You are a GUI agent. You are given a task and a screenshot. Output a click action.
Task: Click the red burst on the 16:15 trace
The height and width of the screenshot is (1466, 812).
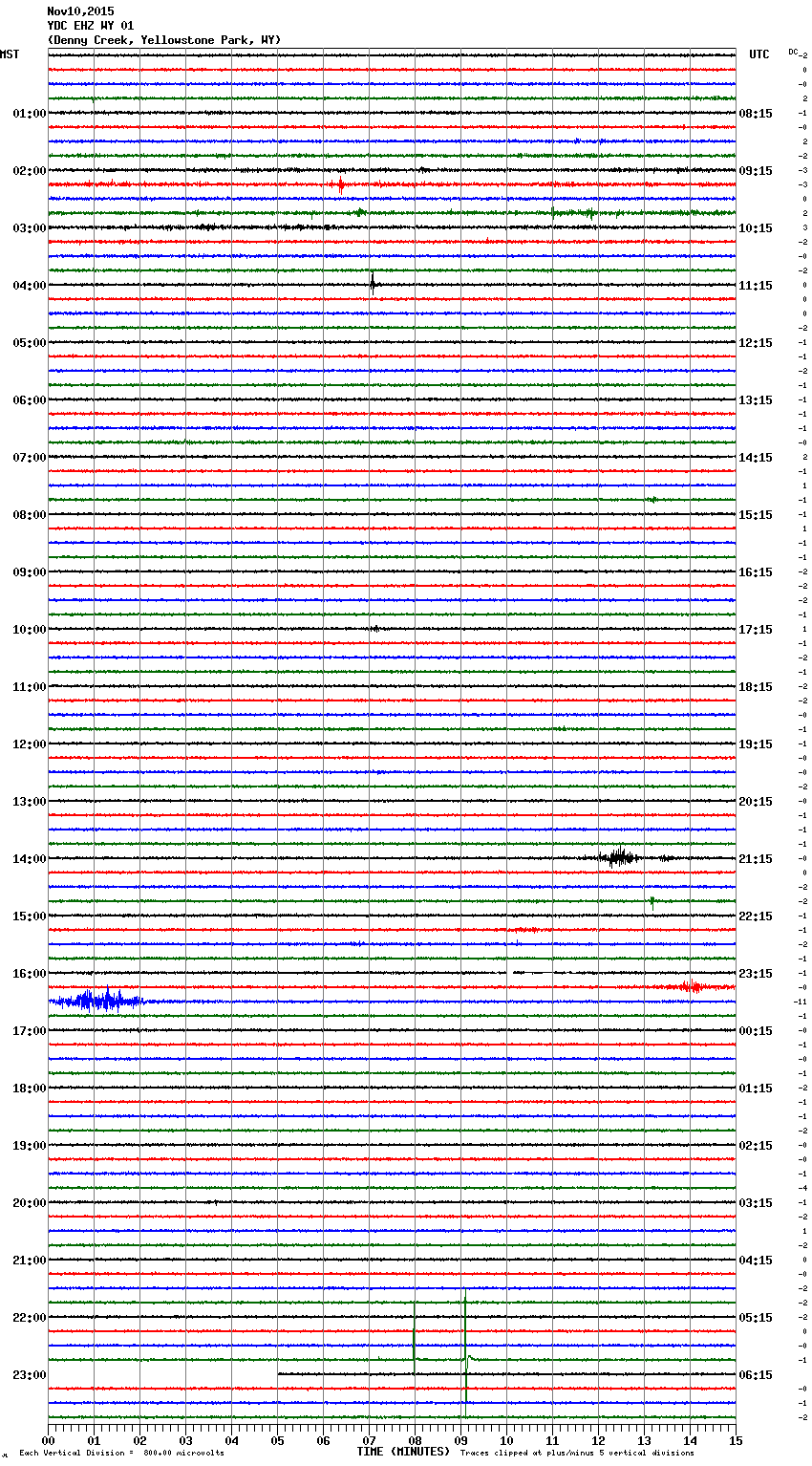coord(691,986)
